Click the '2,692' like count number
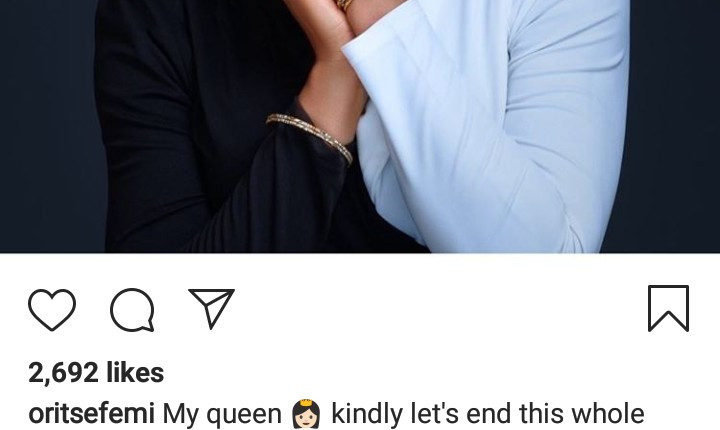This screenshot has width=720, height=430. click(x=63, y=373)
